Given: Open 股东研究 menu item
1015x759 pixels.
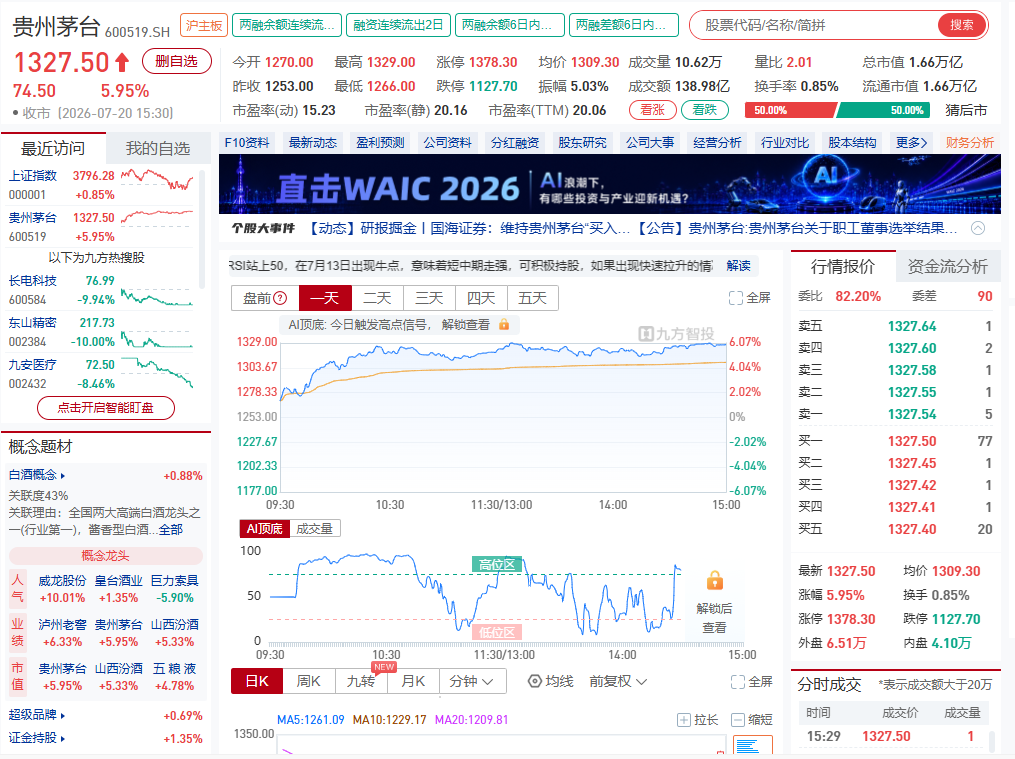Looking at the screenshot, I should 582,142.
